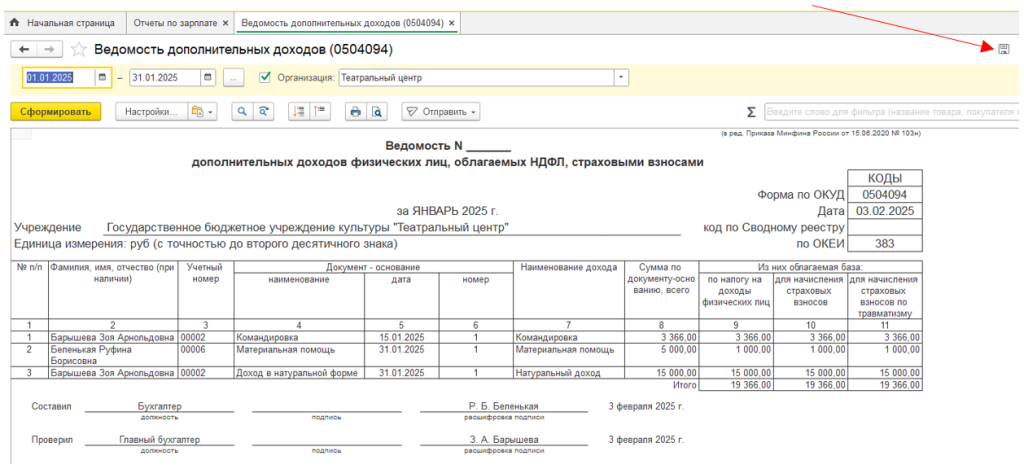Click the start date field 01.01.2025

[59, 78]
